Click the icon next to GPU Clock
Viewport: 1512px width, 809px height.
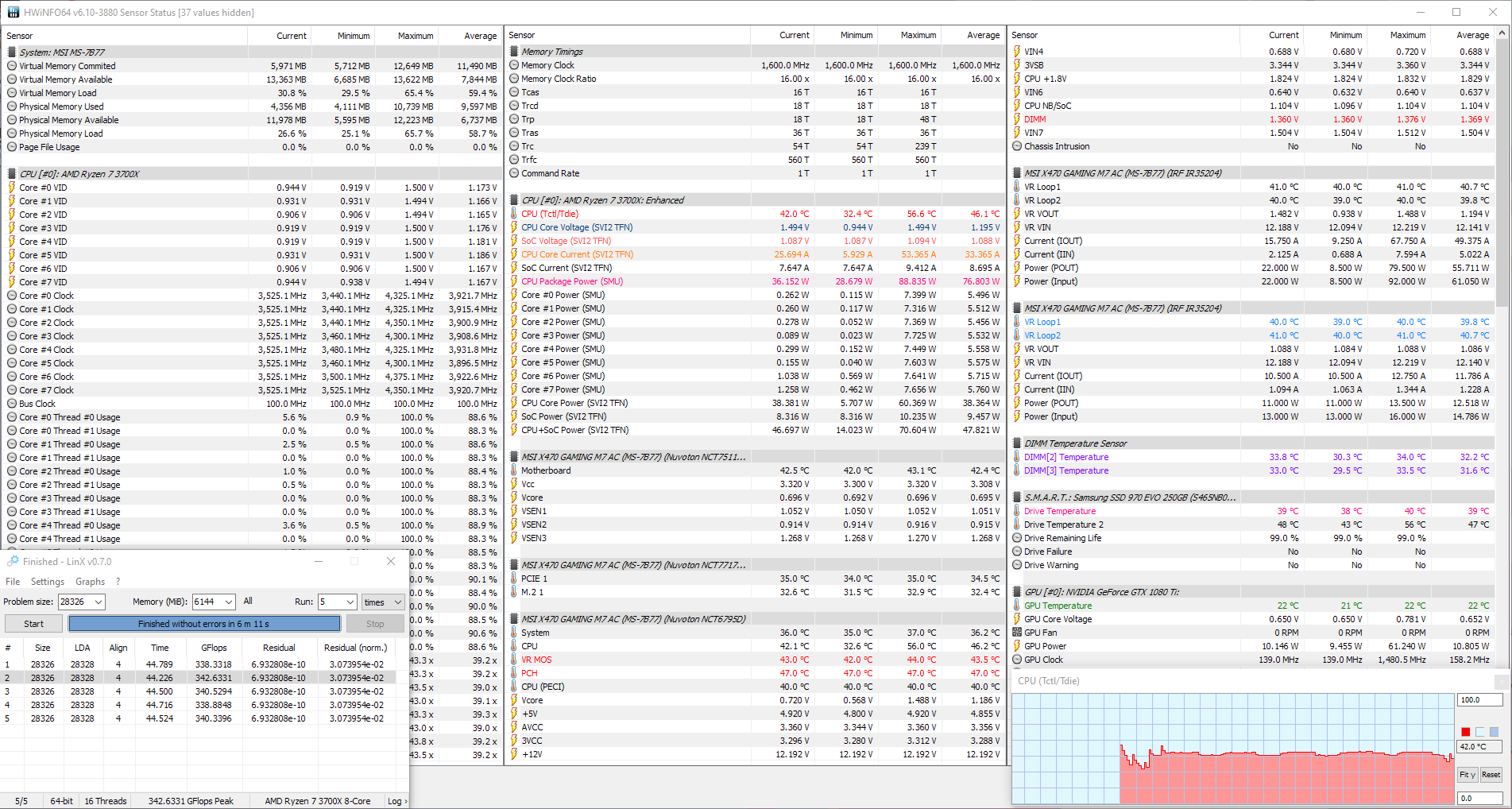pyautogui.click(x=1017, y=660)
